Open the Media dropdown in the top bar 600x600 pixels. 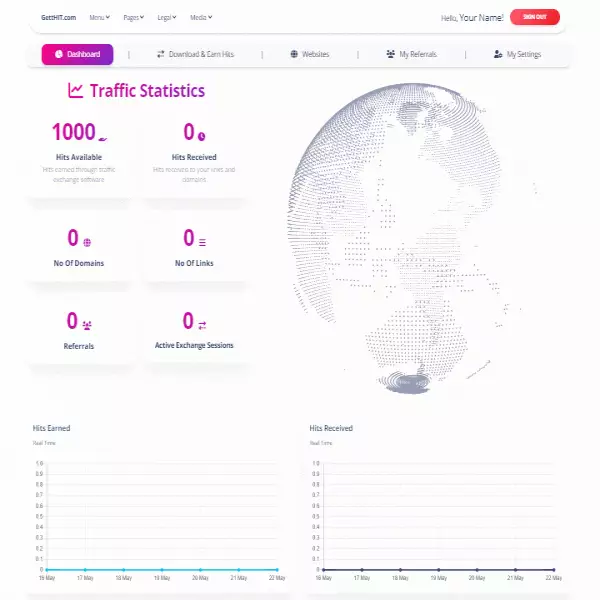pos(201,17)
